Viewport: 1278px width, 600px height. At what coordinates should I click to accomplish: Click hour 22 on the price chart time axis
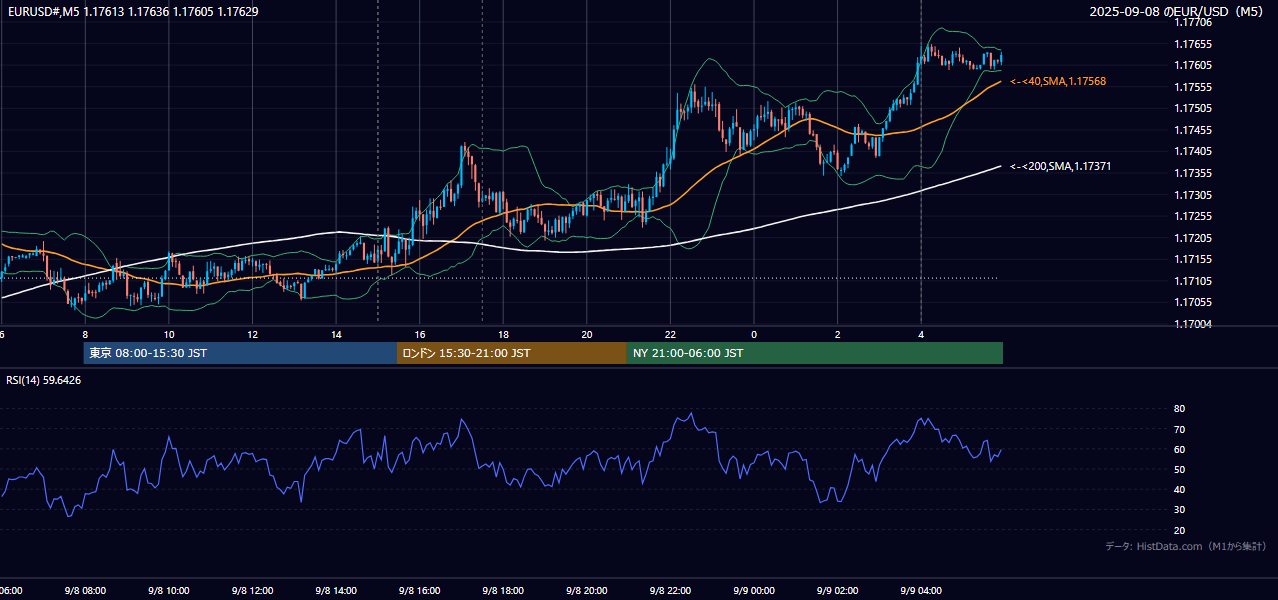pos(670,334)
